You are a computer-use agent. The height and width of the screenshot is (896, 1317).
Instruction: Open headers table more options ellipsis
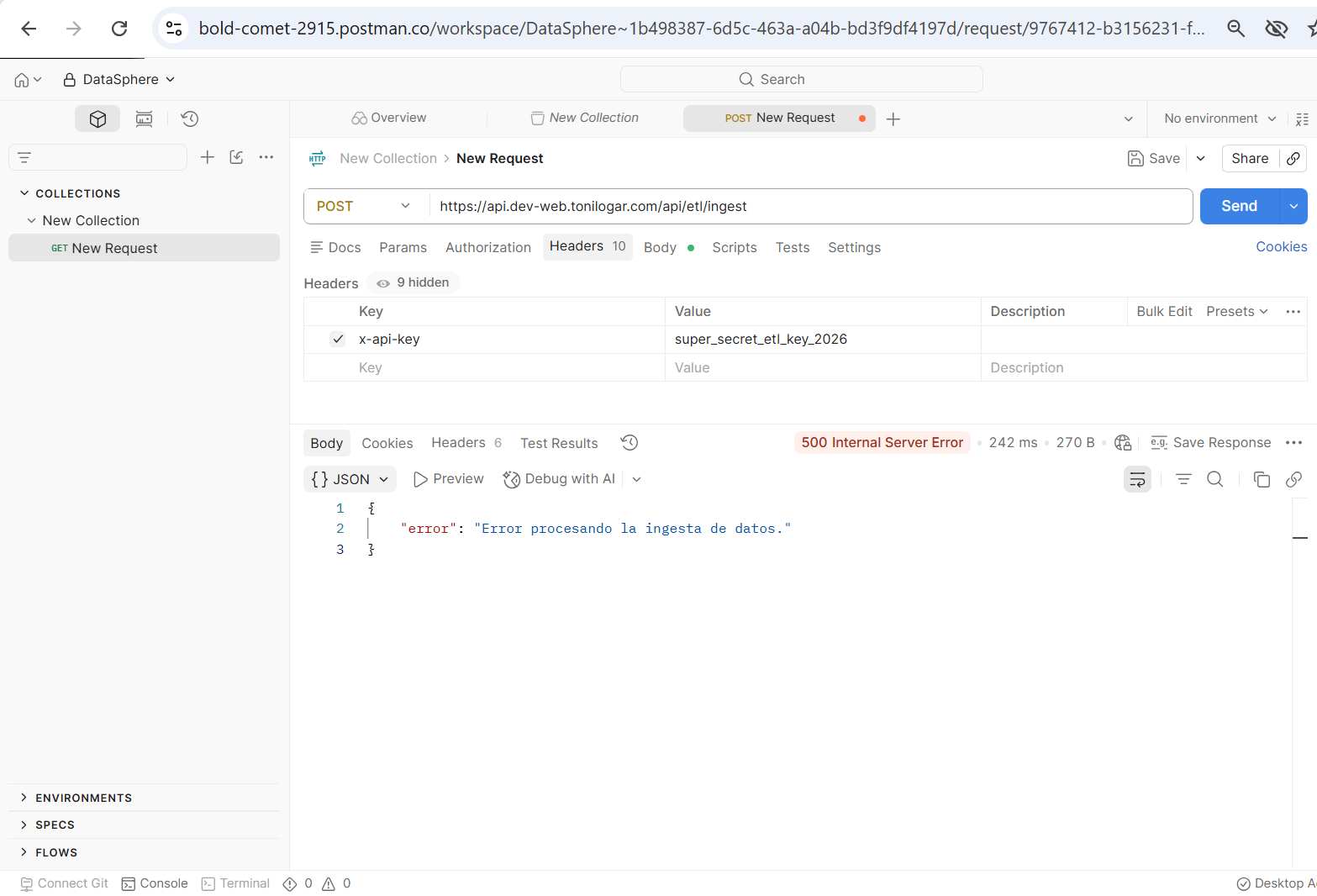tap(1293, 312)
